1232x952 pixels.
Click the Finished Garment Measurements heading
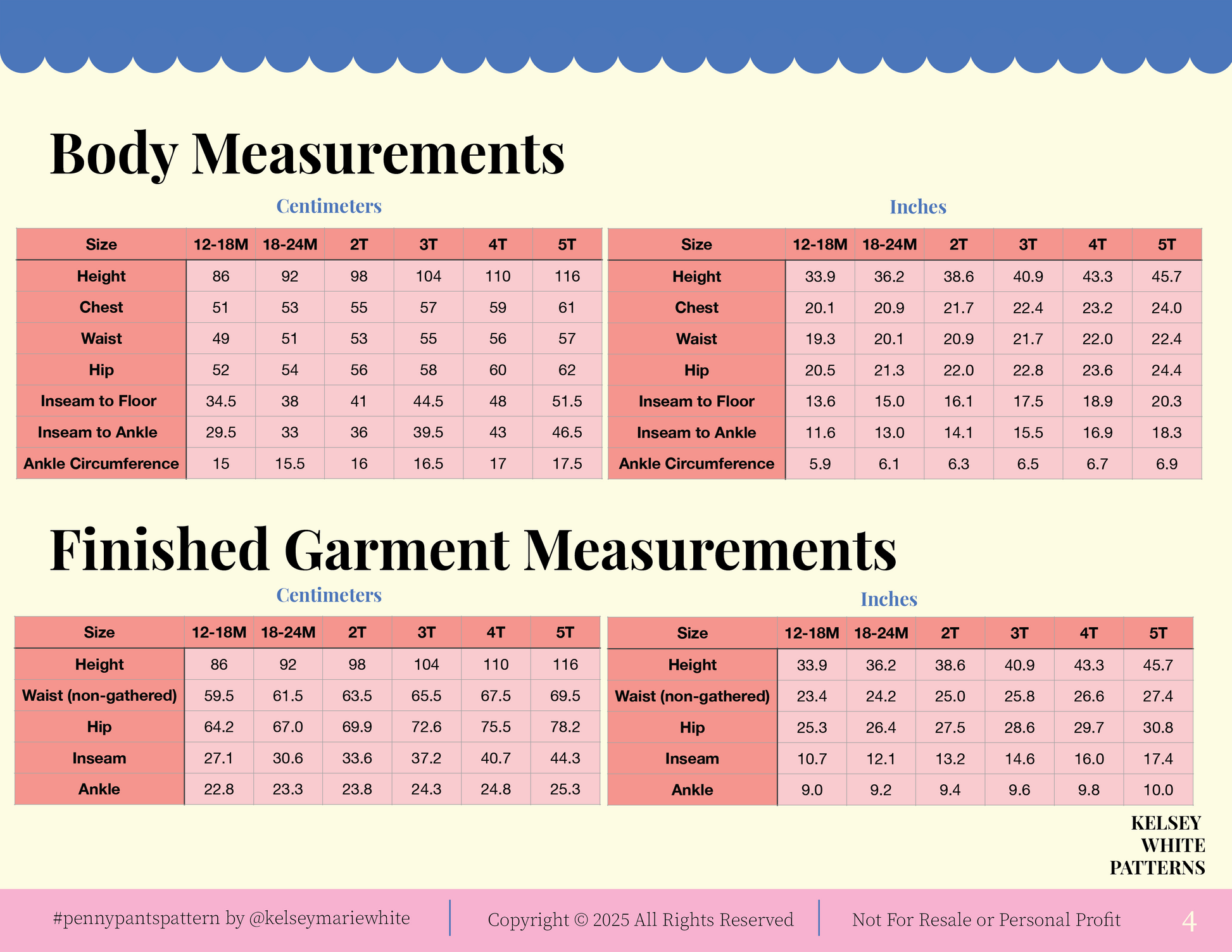(473, 549)
